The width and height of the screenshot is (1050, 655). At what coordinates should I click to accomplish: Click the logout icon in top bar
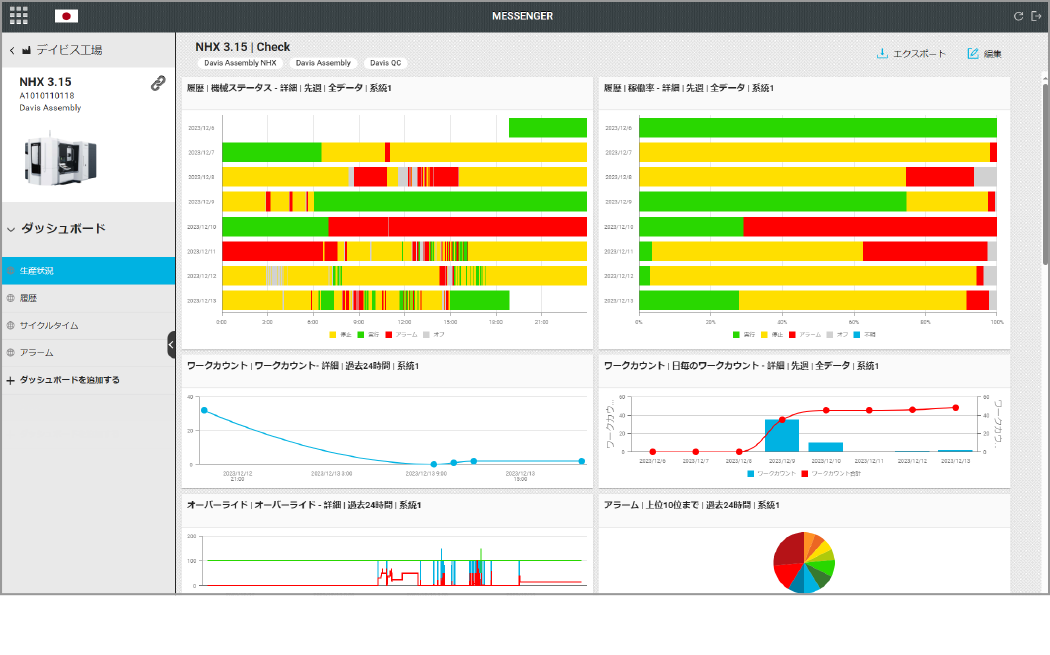pyautogui.click(x=1036, y=16)
